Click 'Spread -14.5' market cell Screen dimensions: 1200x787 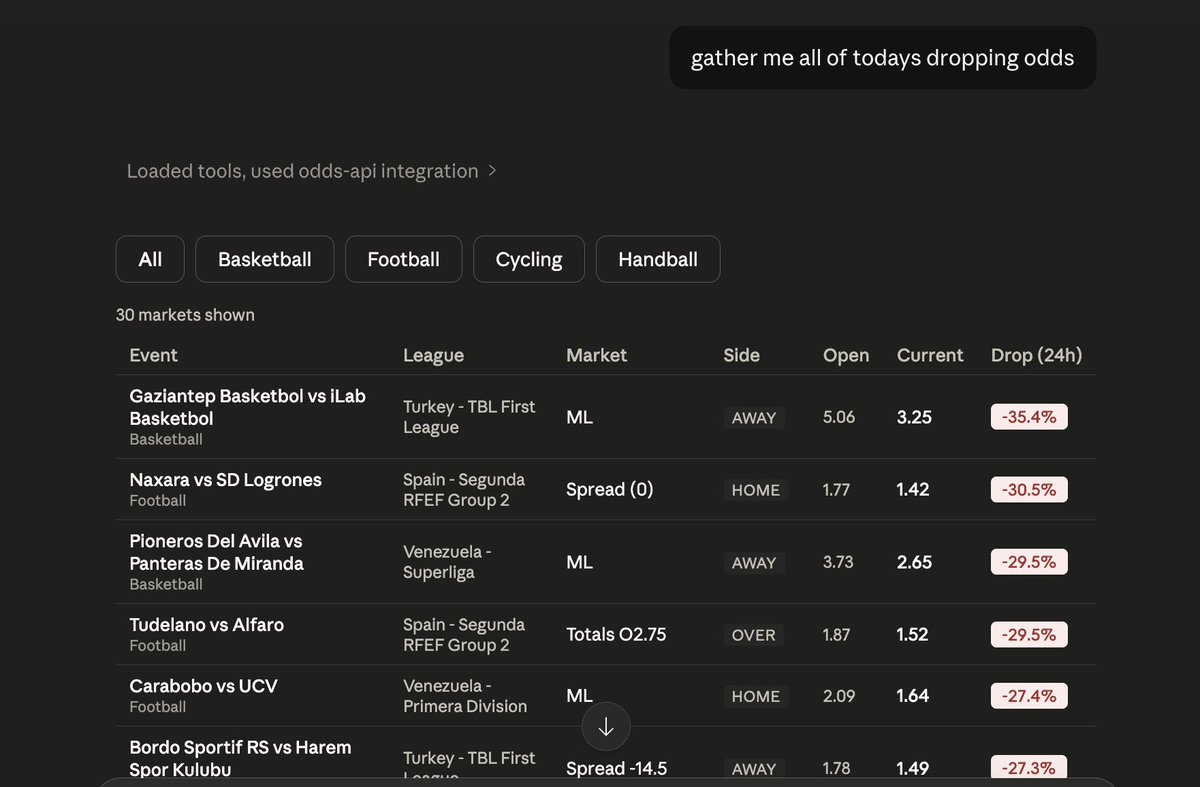616,768
